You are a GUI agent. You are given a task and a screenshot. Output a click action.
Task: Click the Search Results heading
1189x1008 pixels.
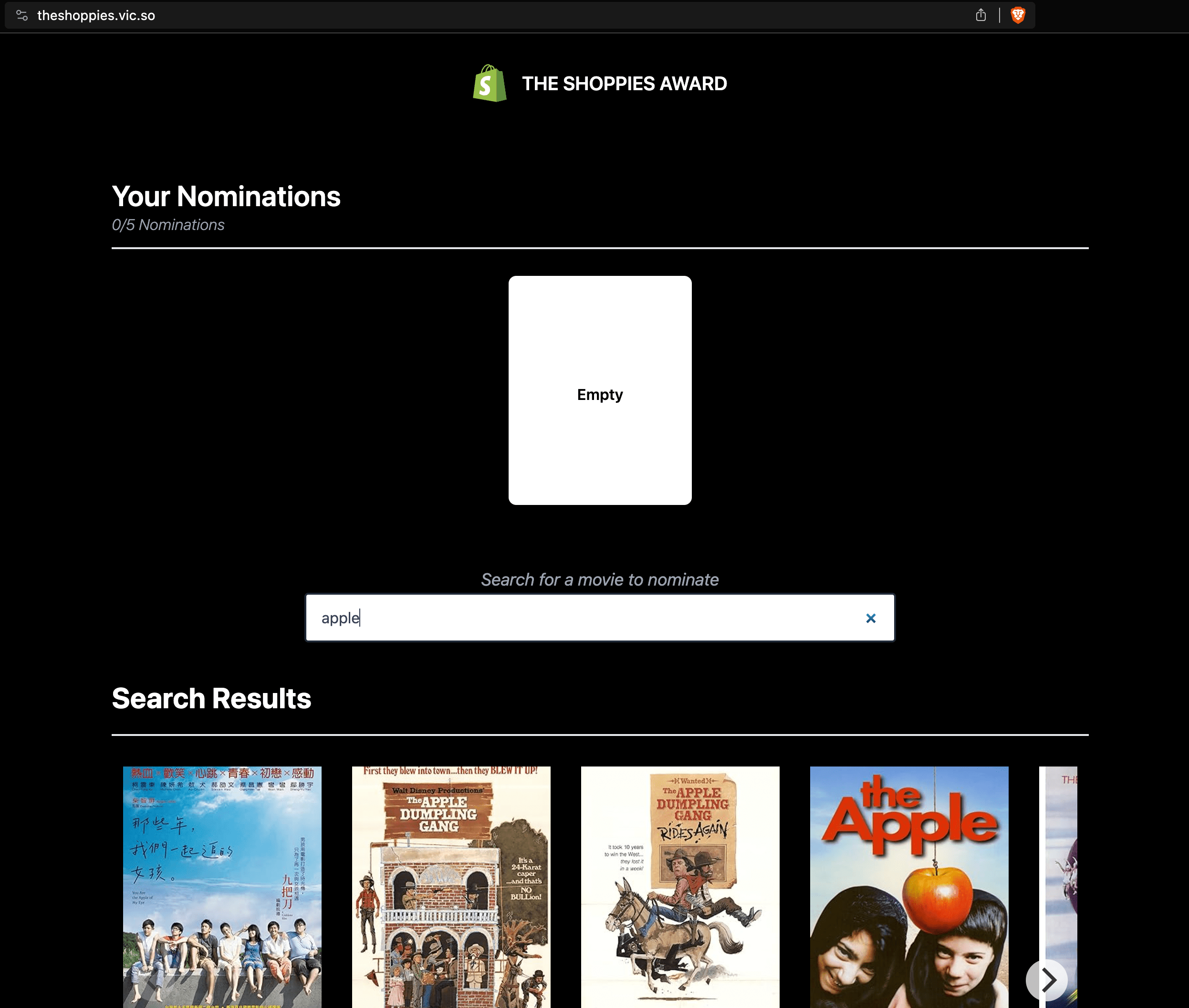coord(211,698)
